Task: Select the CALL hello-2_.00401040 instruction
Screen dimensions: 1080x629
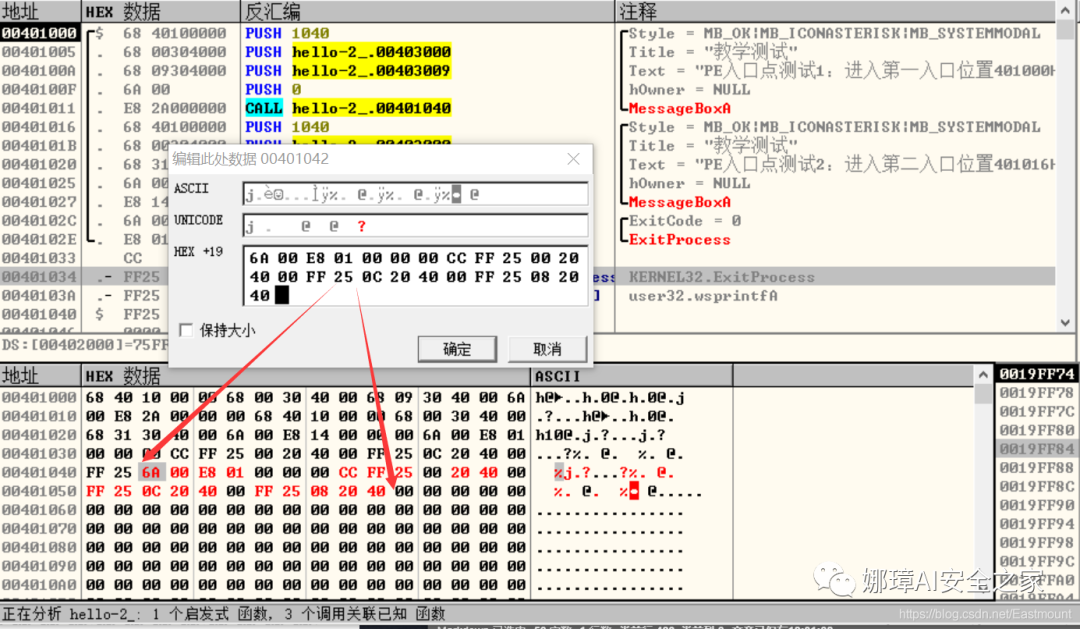Action: click(x=348, y=108)
